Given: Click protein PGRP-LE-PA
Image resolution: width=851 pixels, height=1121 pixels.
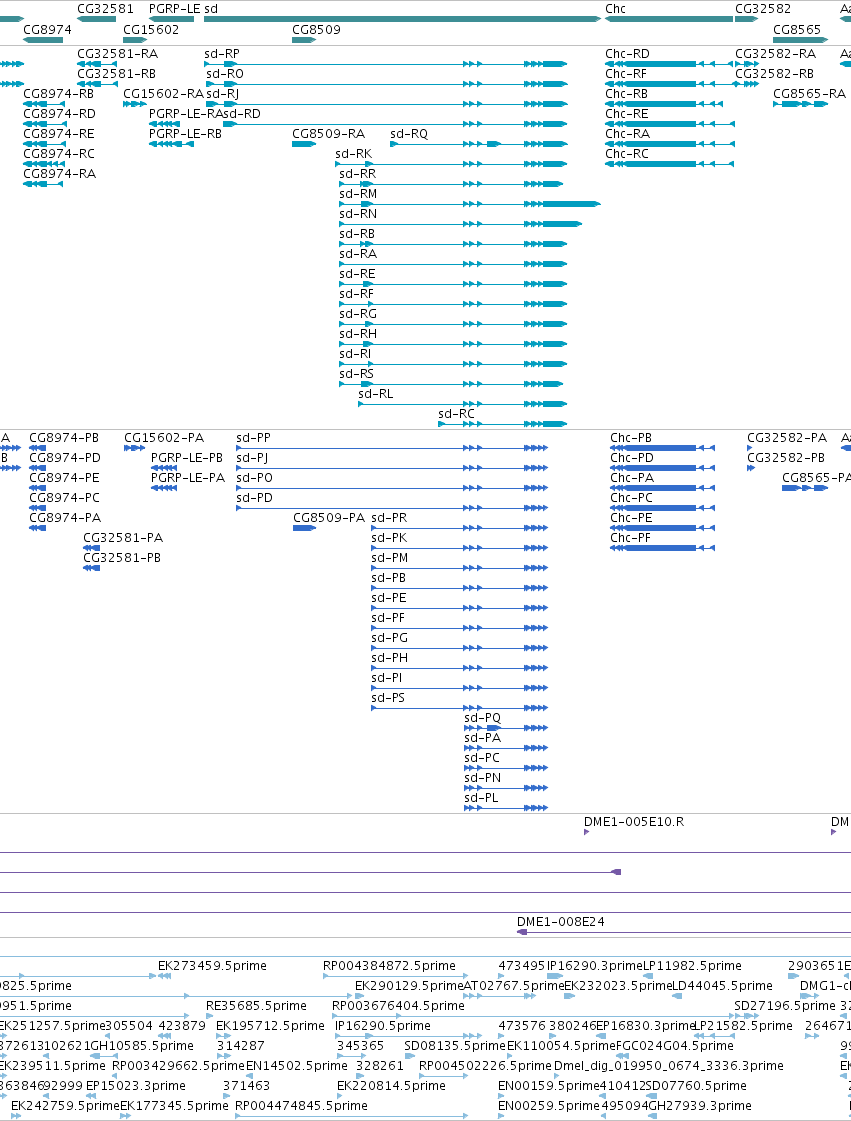Looking at the screenshot, I should click(164, 488).
